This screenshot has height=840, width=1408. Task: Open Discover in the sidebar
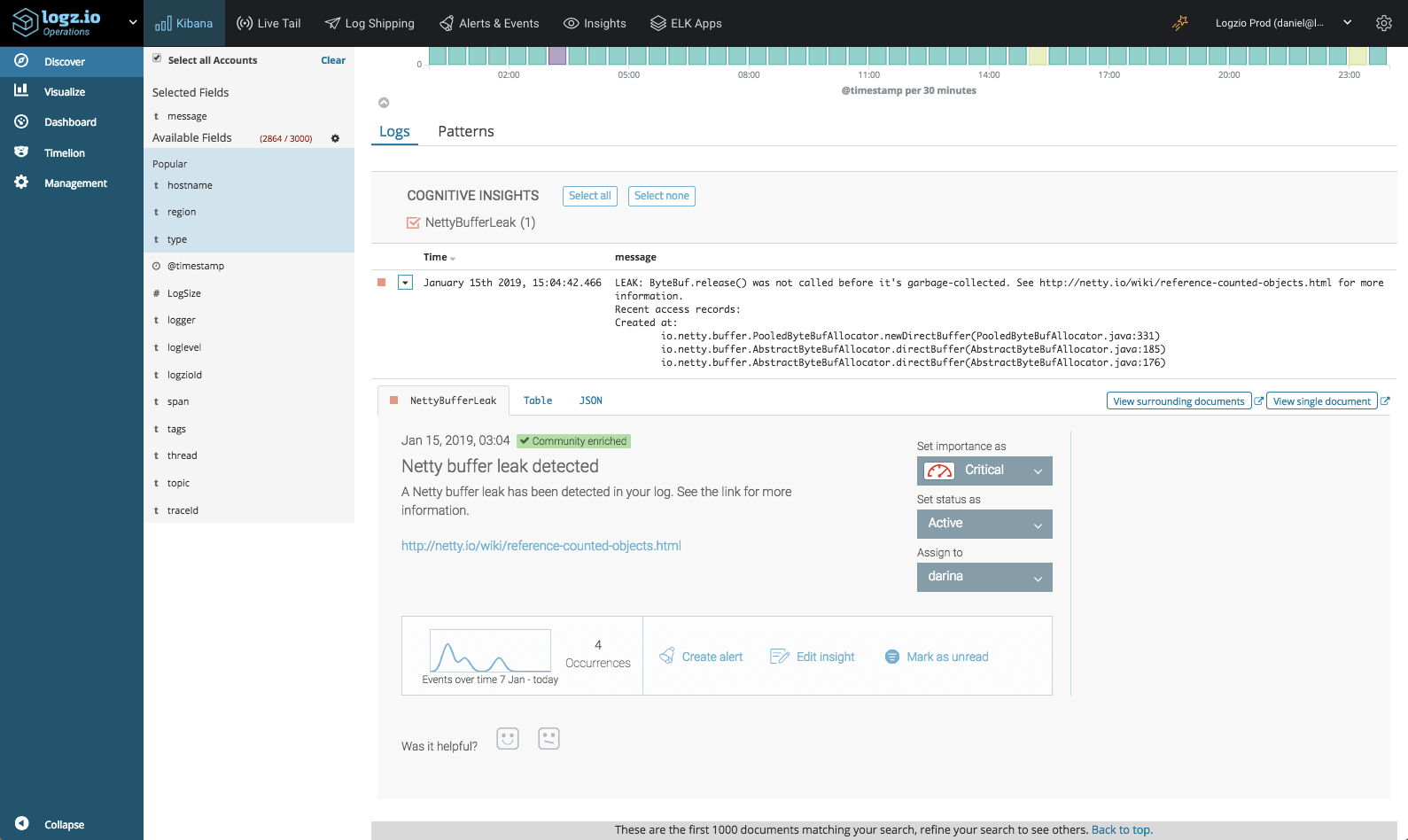(x=72, y=61)
